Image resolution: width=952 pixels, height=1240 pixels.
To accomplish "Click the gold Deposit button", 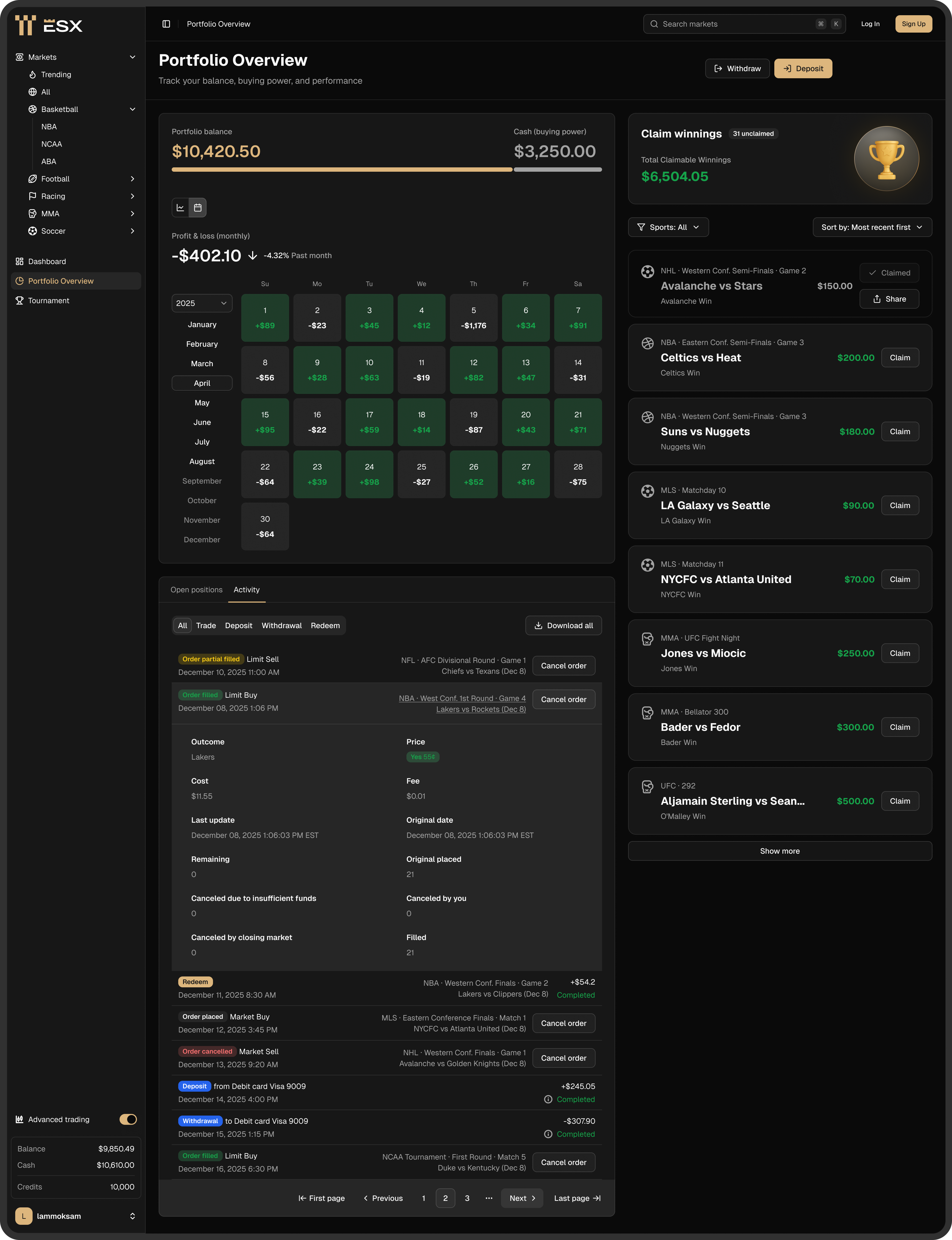I will pos(803,68).
